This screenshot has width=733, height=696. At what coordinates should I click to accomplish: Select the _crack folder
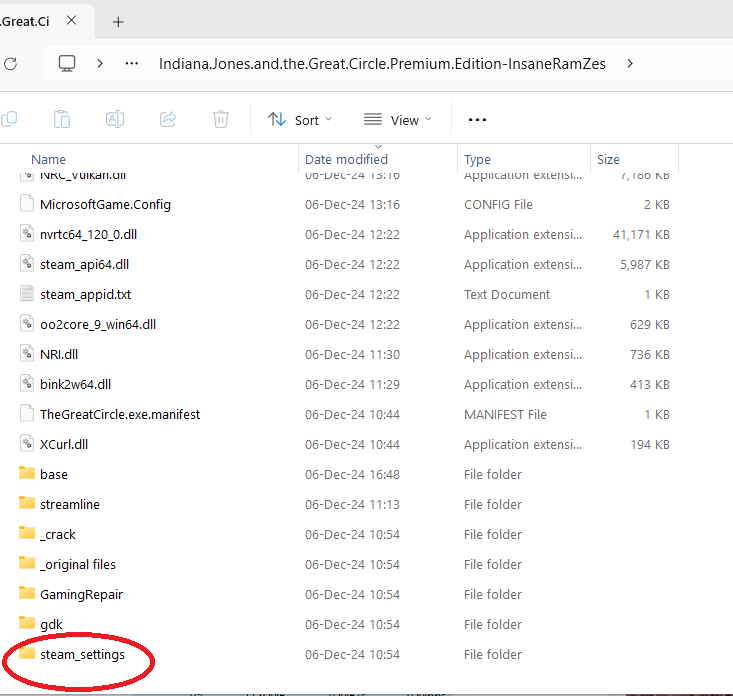coord(58,534)
